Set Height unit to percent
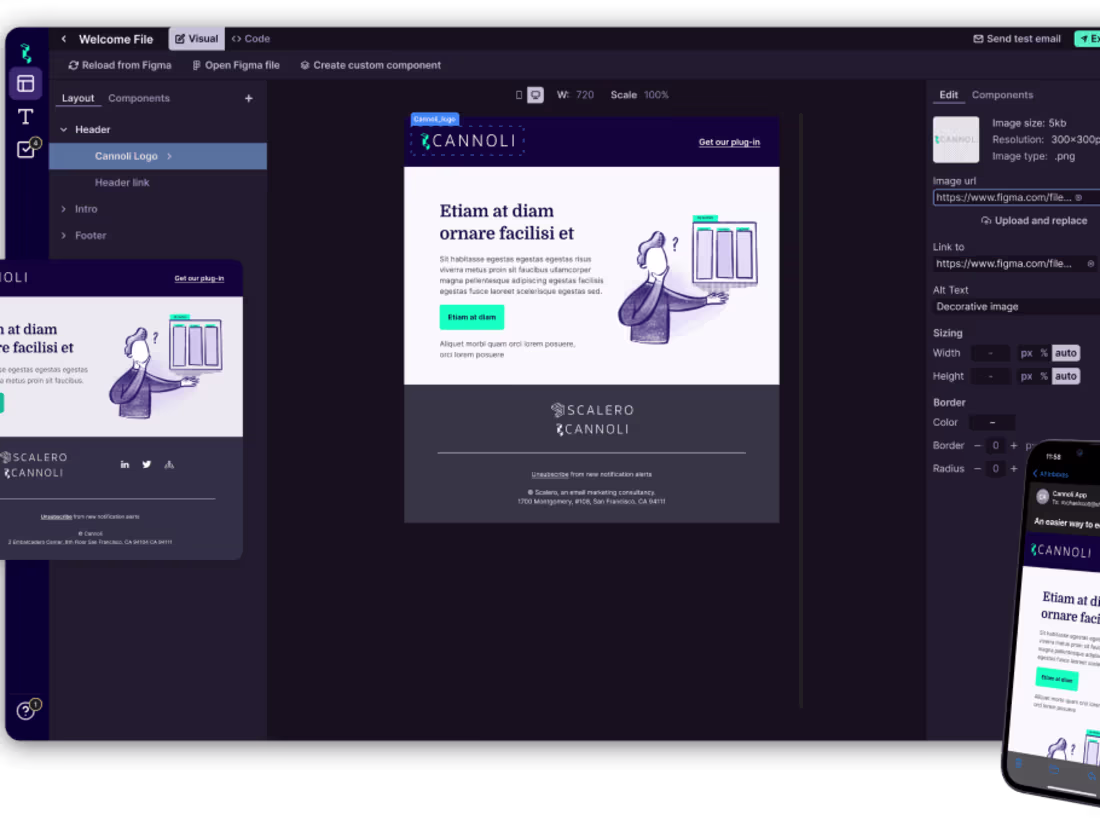Screen dimensions: 1100x826 click(x=1044, y=376)
